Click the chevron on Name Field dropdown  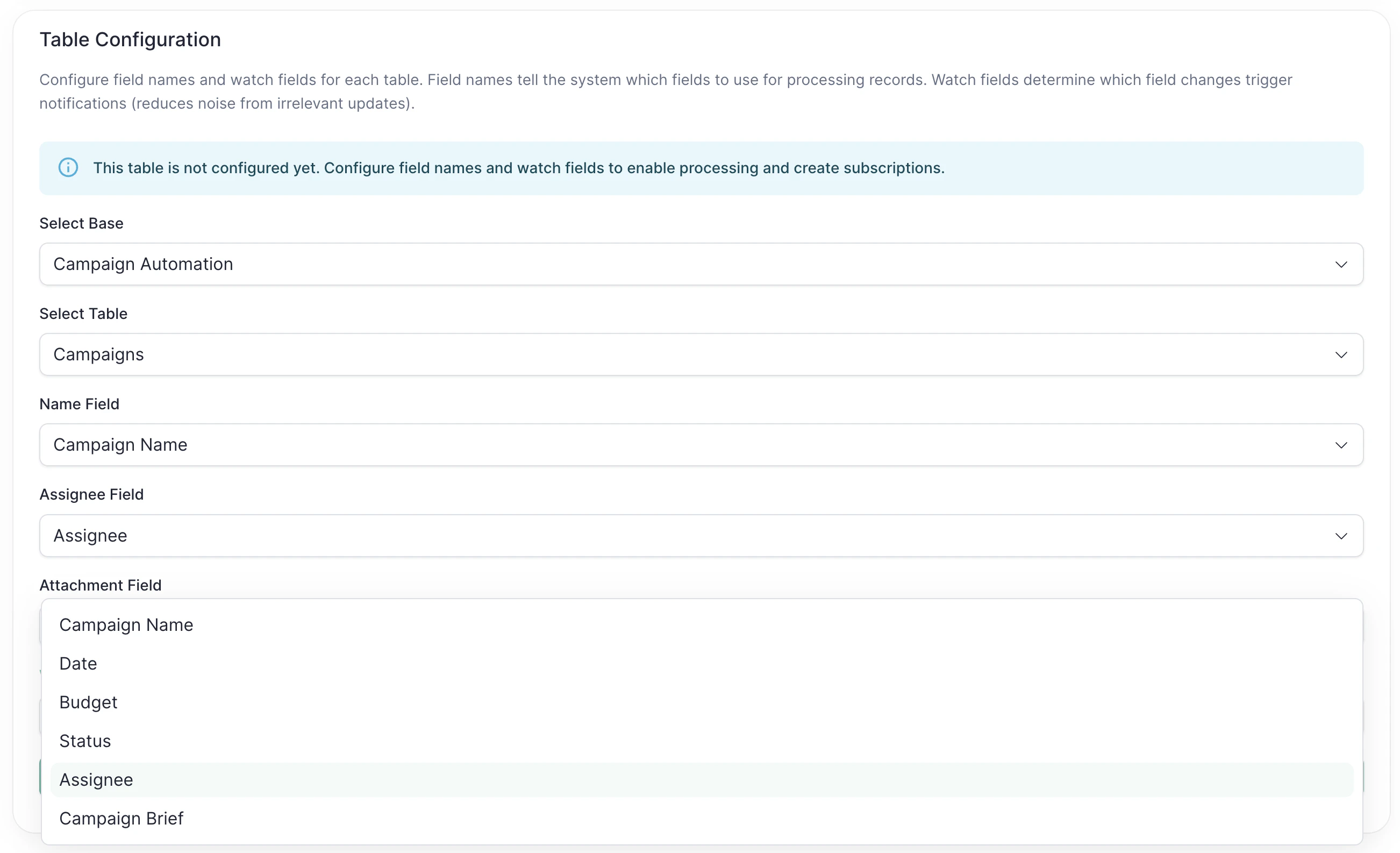(1341, 445)
